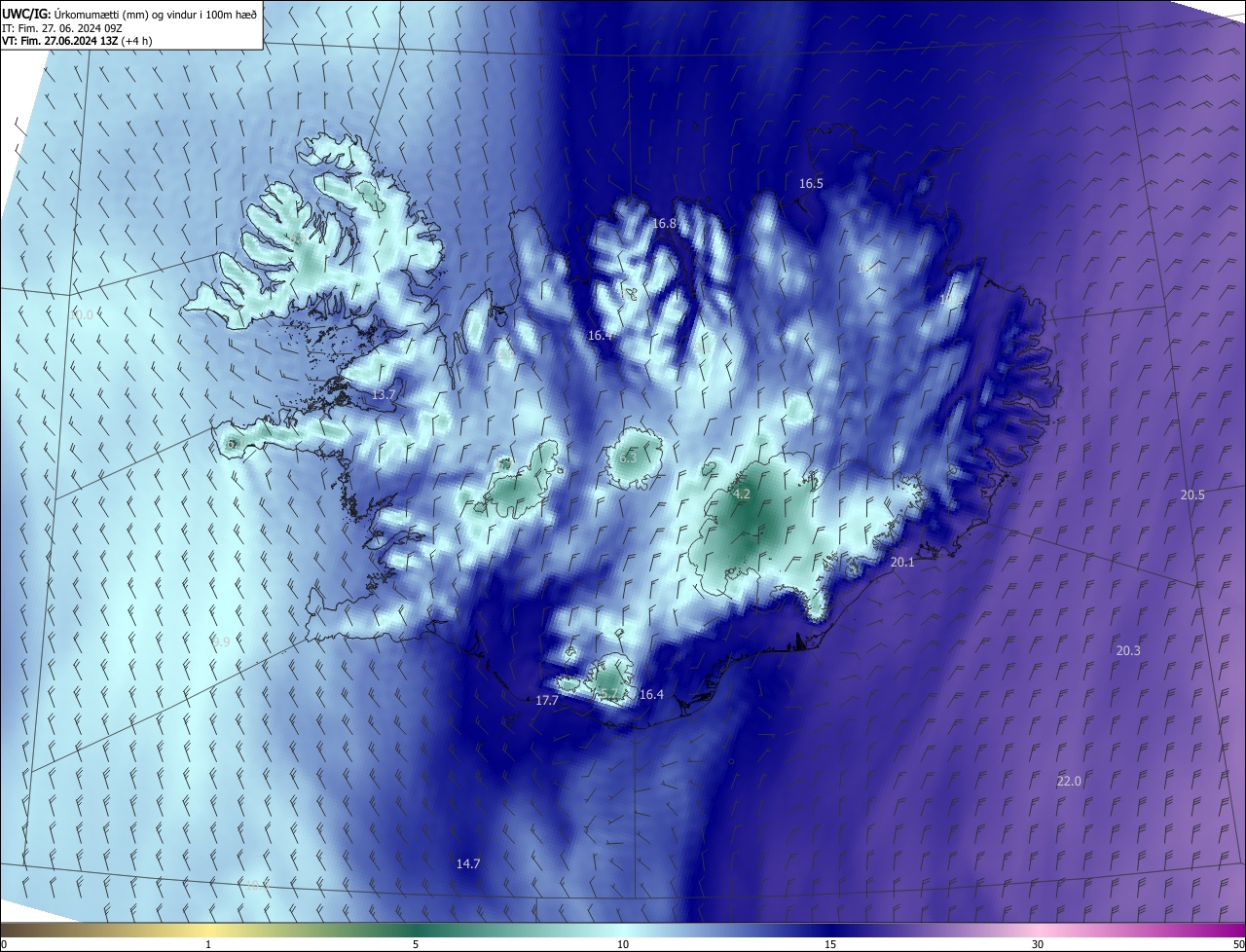Viewport: 1246px width, 952px height.
Task: Click the 0 tick on the color scale
Action: 4,944
